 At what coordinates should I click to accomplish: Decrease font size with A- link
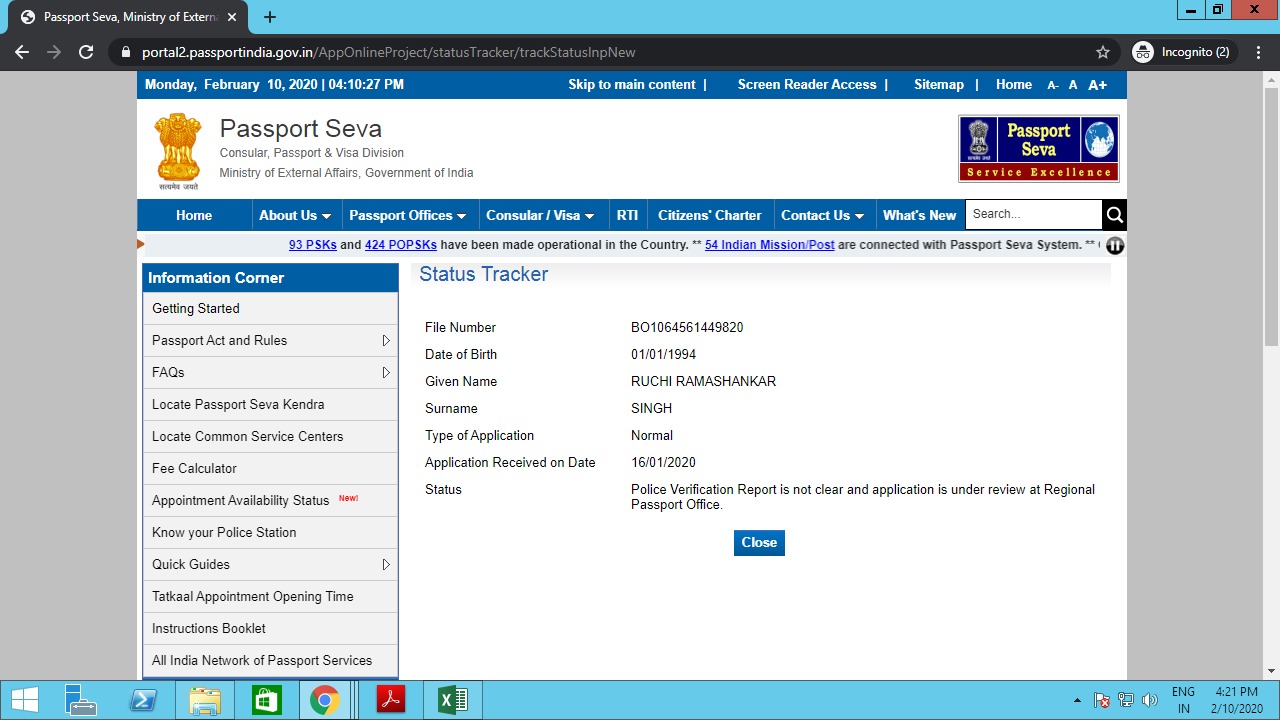click(x=1053, y=86)
